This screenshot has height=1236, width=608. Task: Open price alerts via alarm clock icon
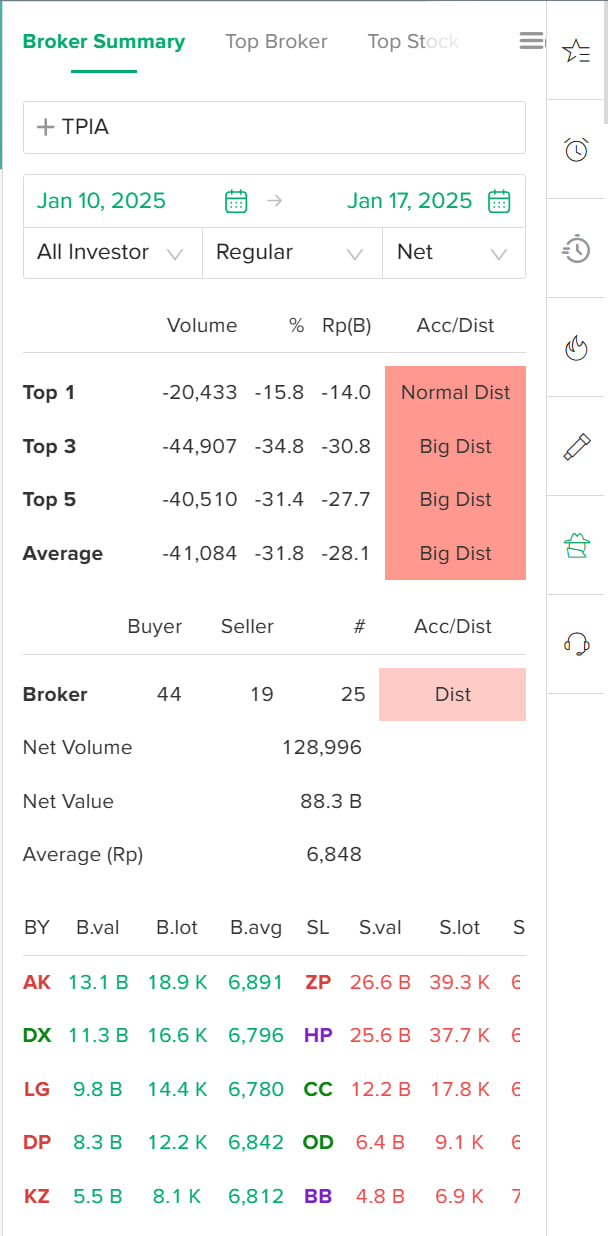(x=576, y=150)
